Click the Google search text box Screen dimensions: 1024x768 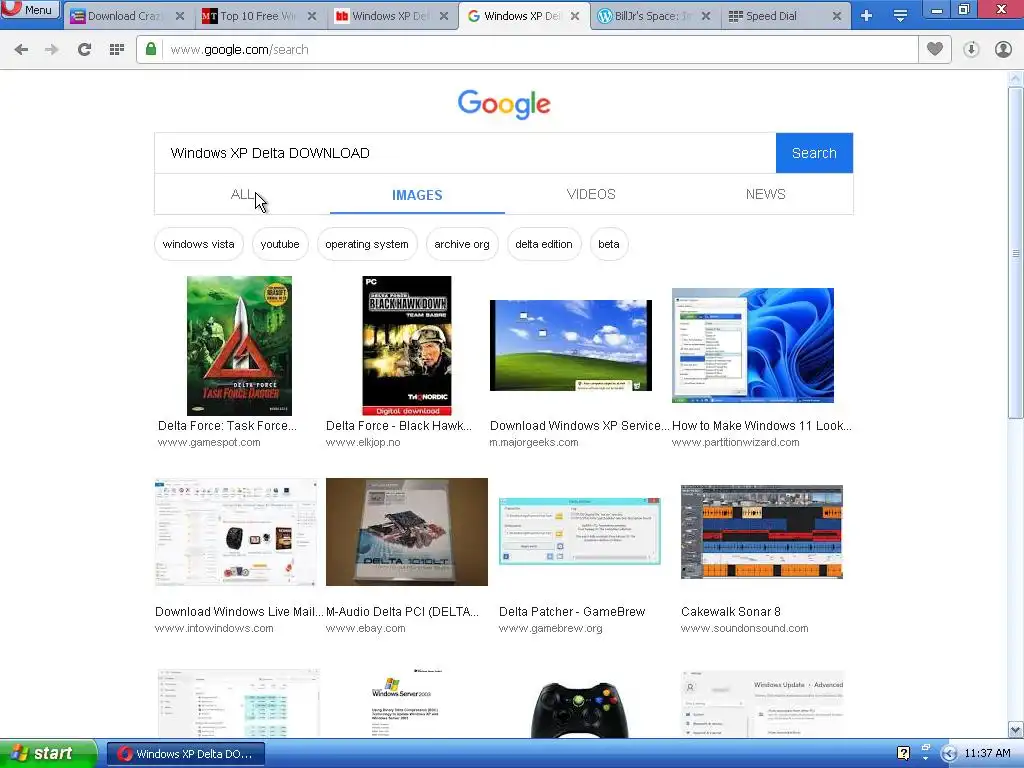pyautogui.click(x=465, y=153)
